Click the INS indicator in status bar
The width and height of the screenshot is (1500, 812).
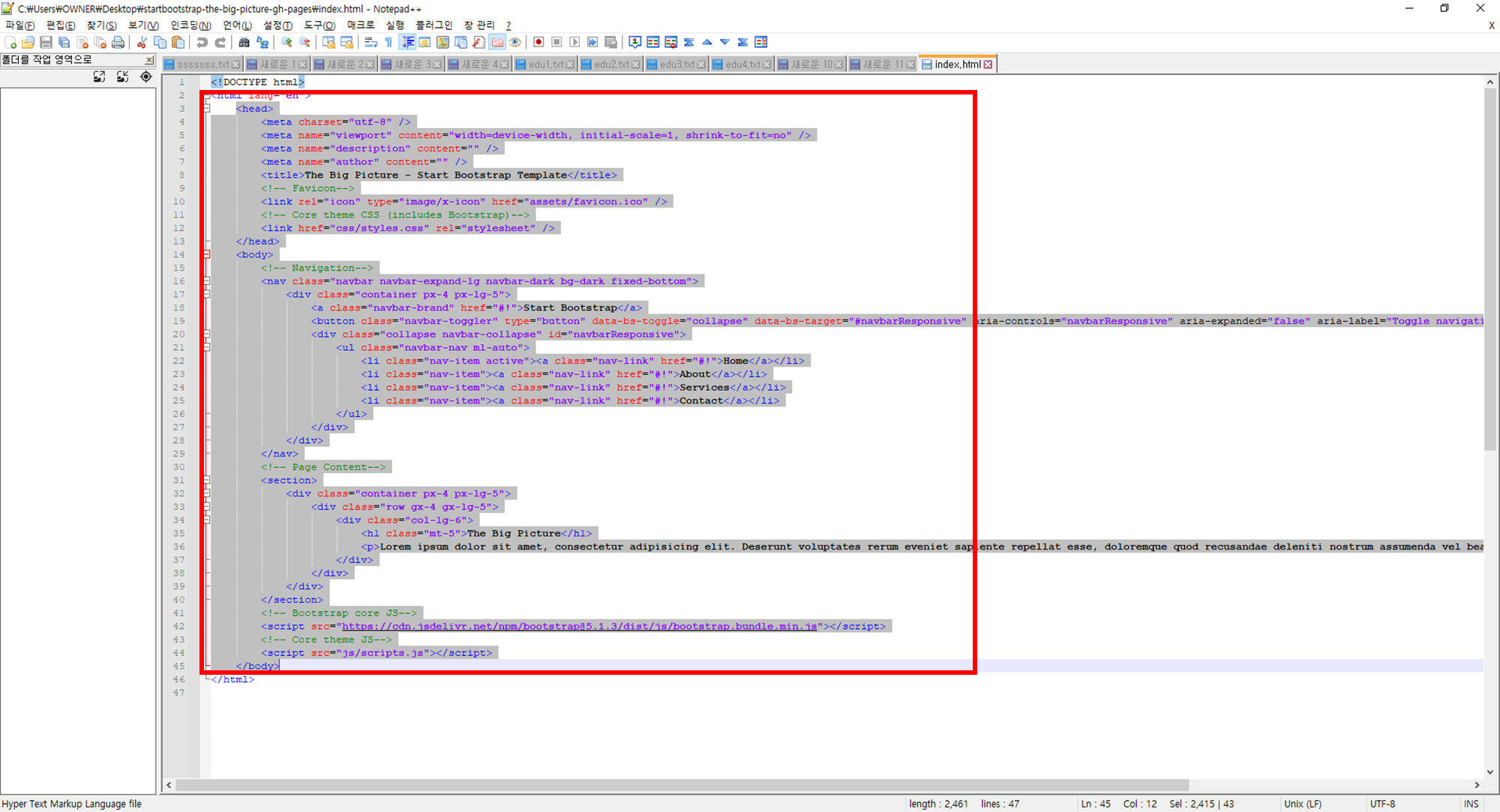(x=1471, y=804)
